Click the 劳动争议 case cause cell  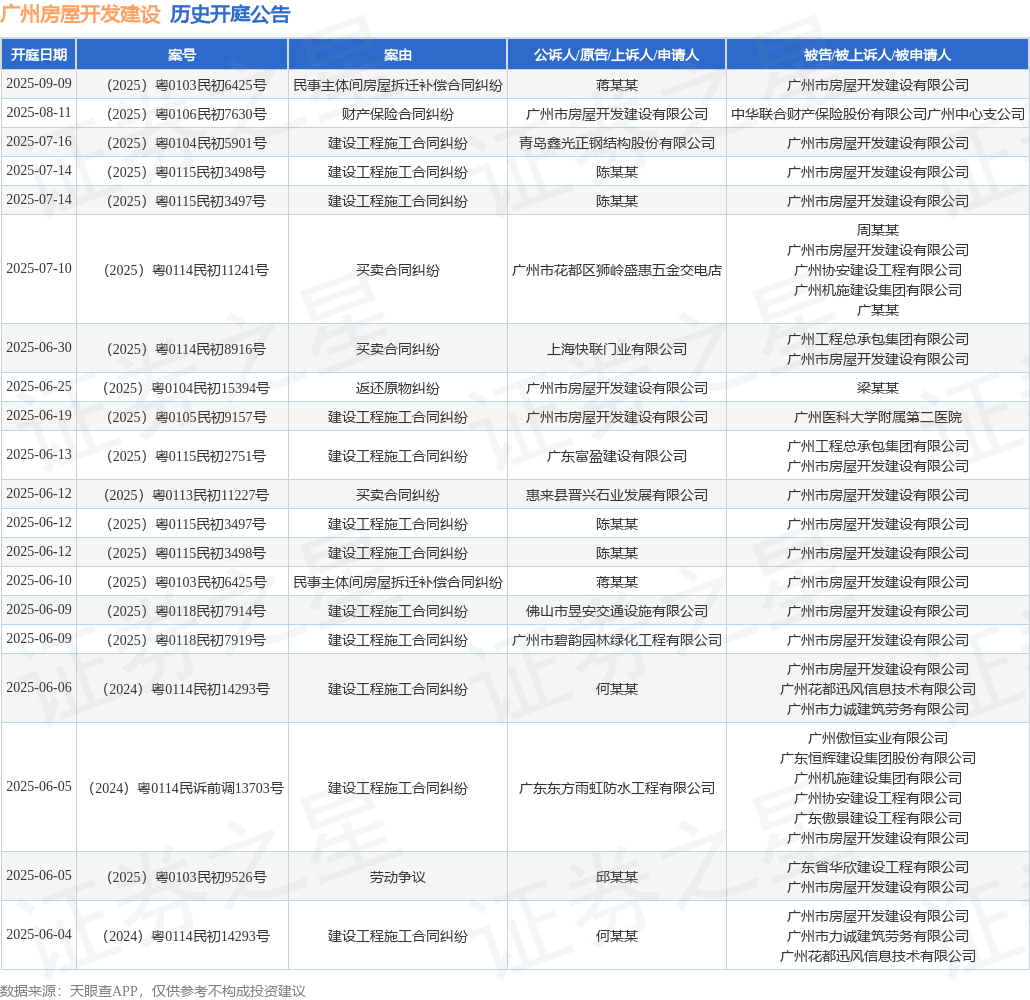tap(398, 877)
